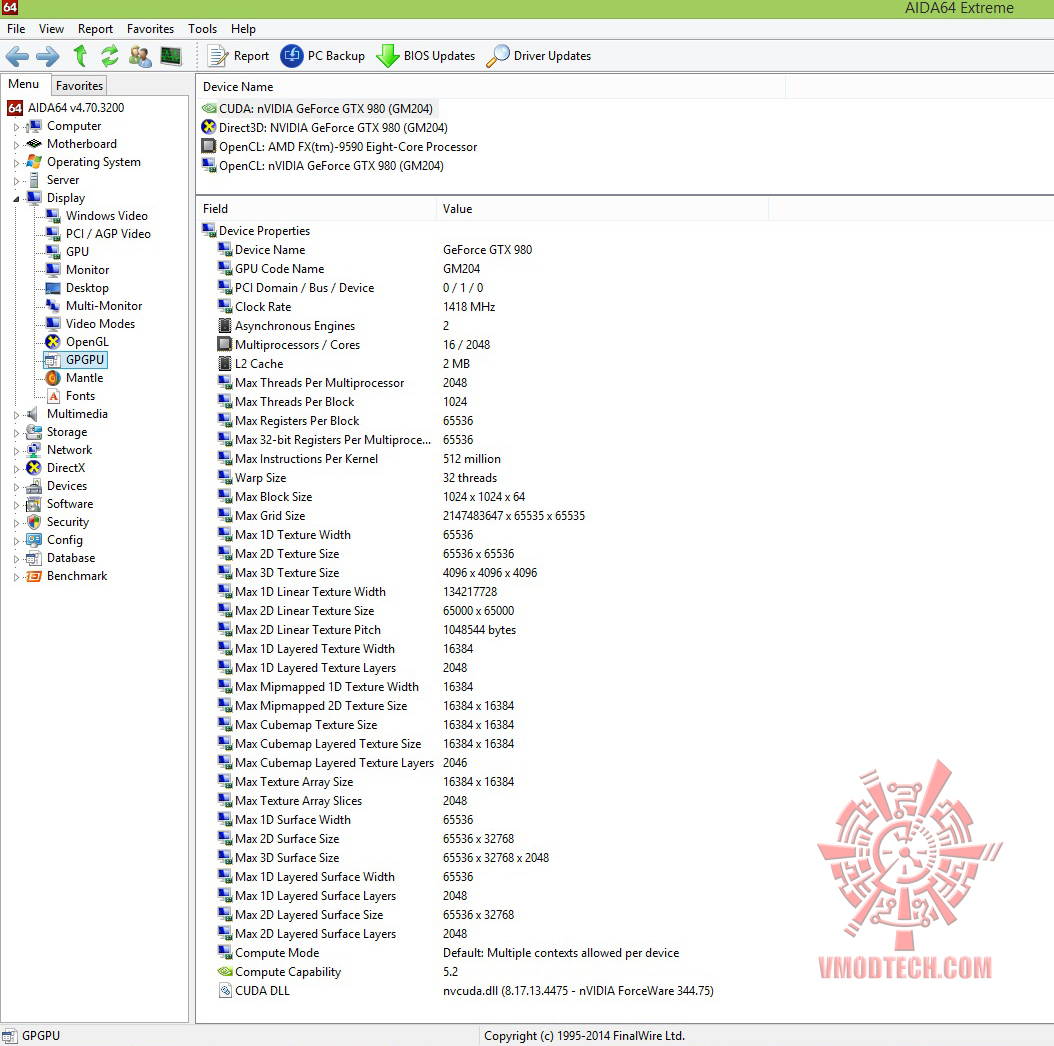Viewport: 1054px width, 1046px height.
Task: Expand the Network tree node
Action: (x=16, y=451)
